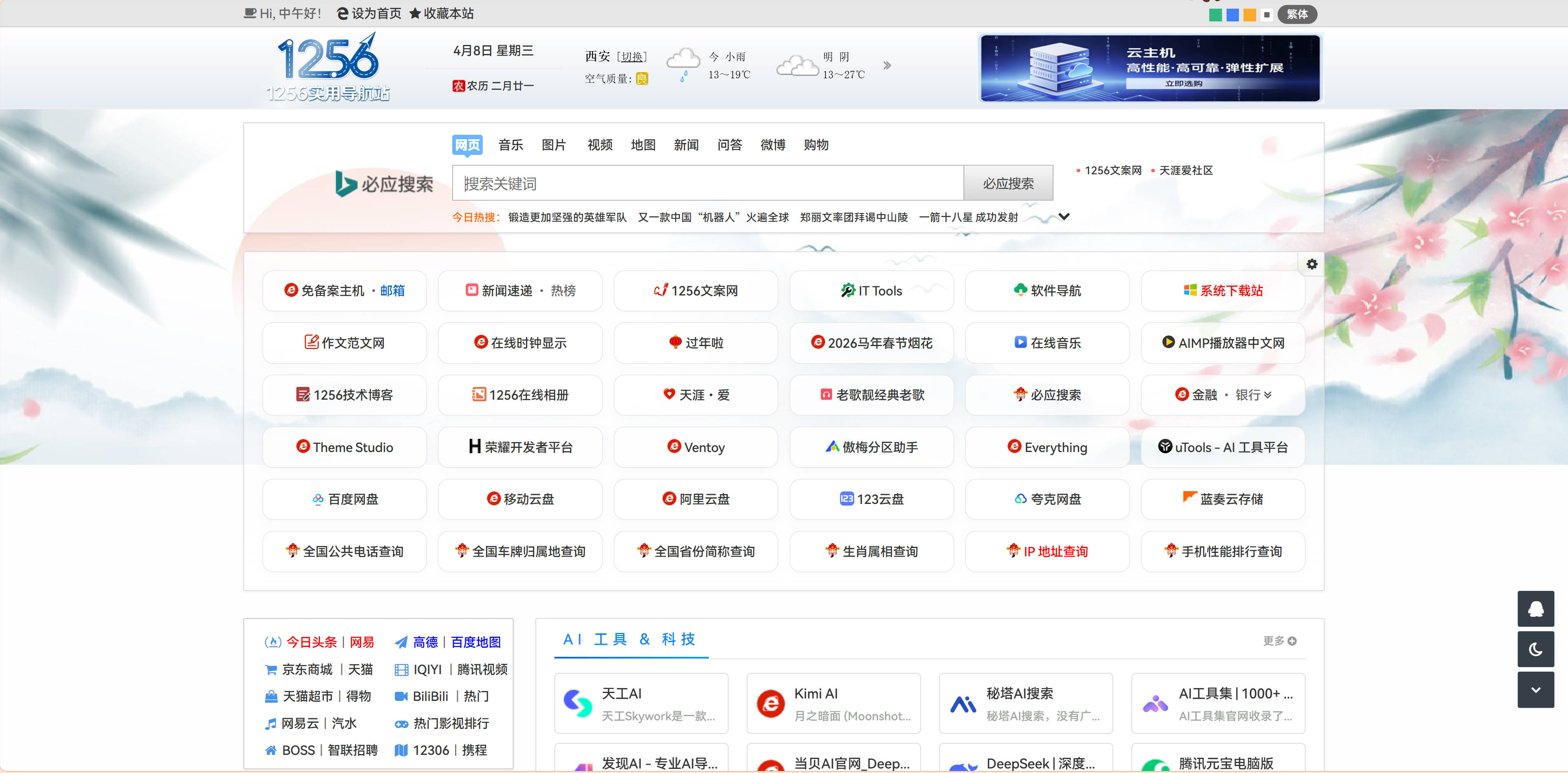Click the scroll-down chevron on right sidebar
The image size is (1568, 773).
coord(1535,689)
